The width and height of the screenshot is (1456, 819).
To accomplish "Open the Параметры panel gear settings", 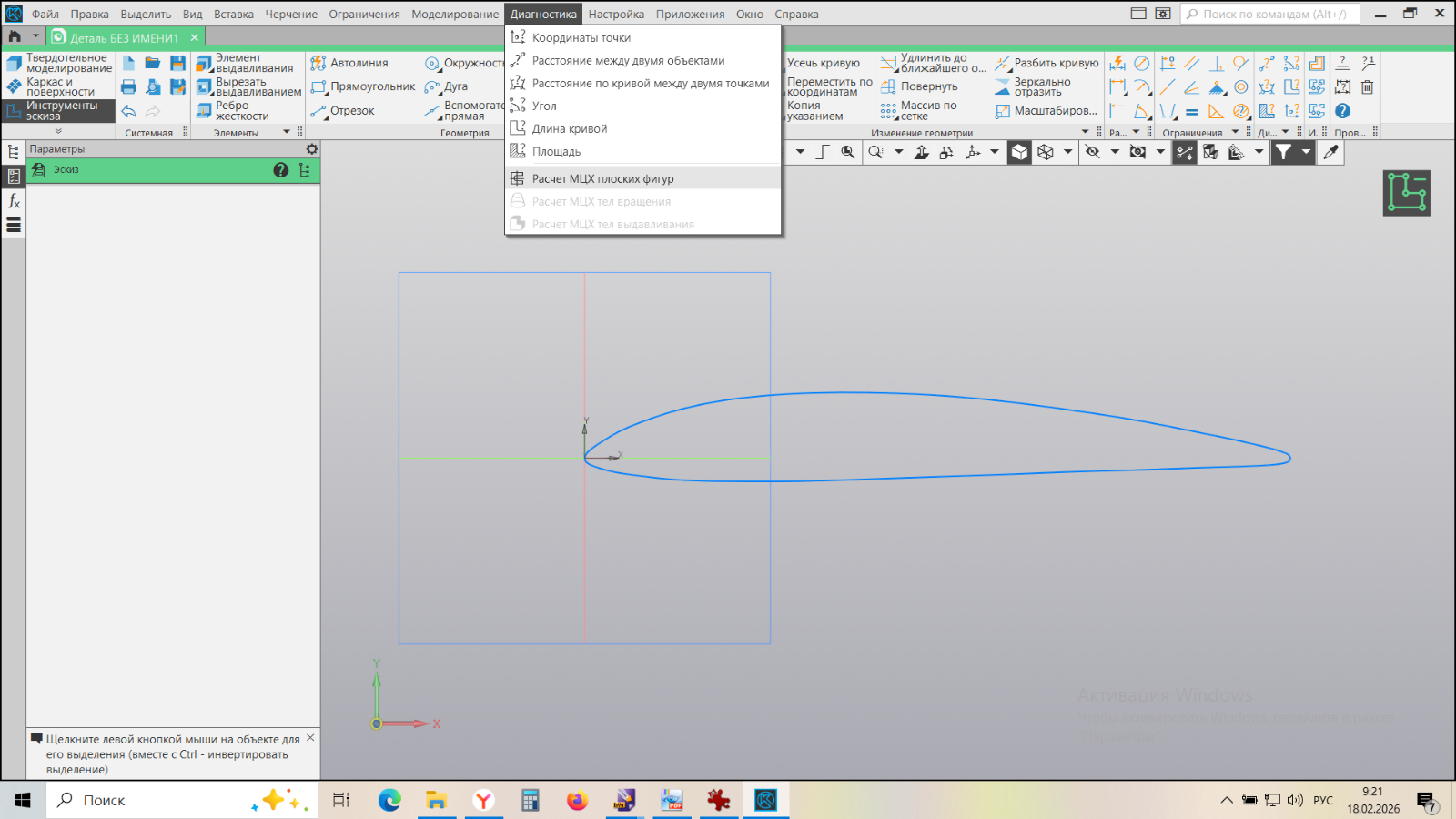I will point(312,149).
